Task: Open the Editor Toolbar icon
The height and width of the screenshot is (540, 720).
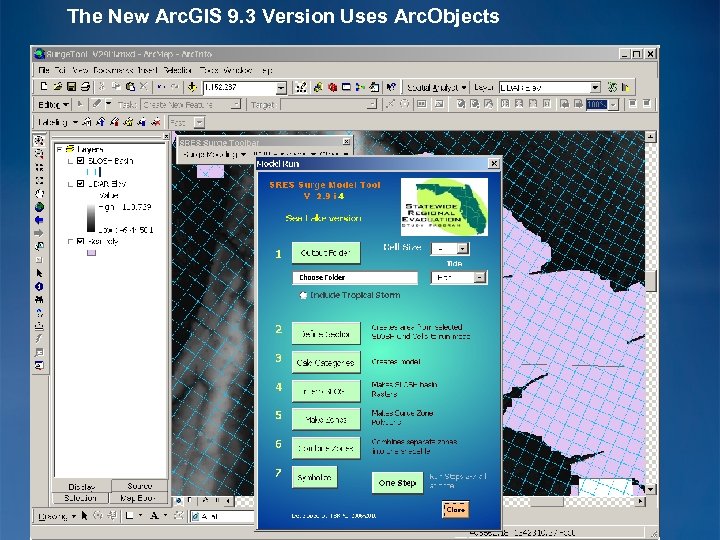Action: 301,87
